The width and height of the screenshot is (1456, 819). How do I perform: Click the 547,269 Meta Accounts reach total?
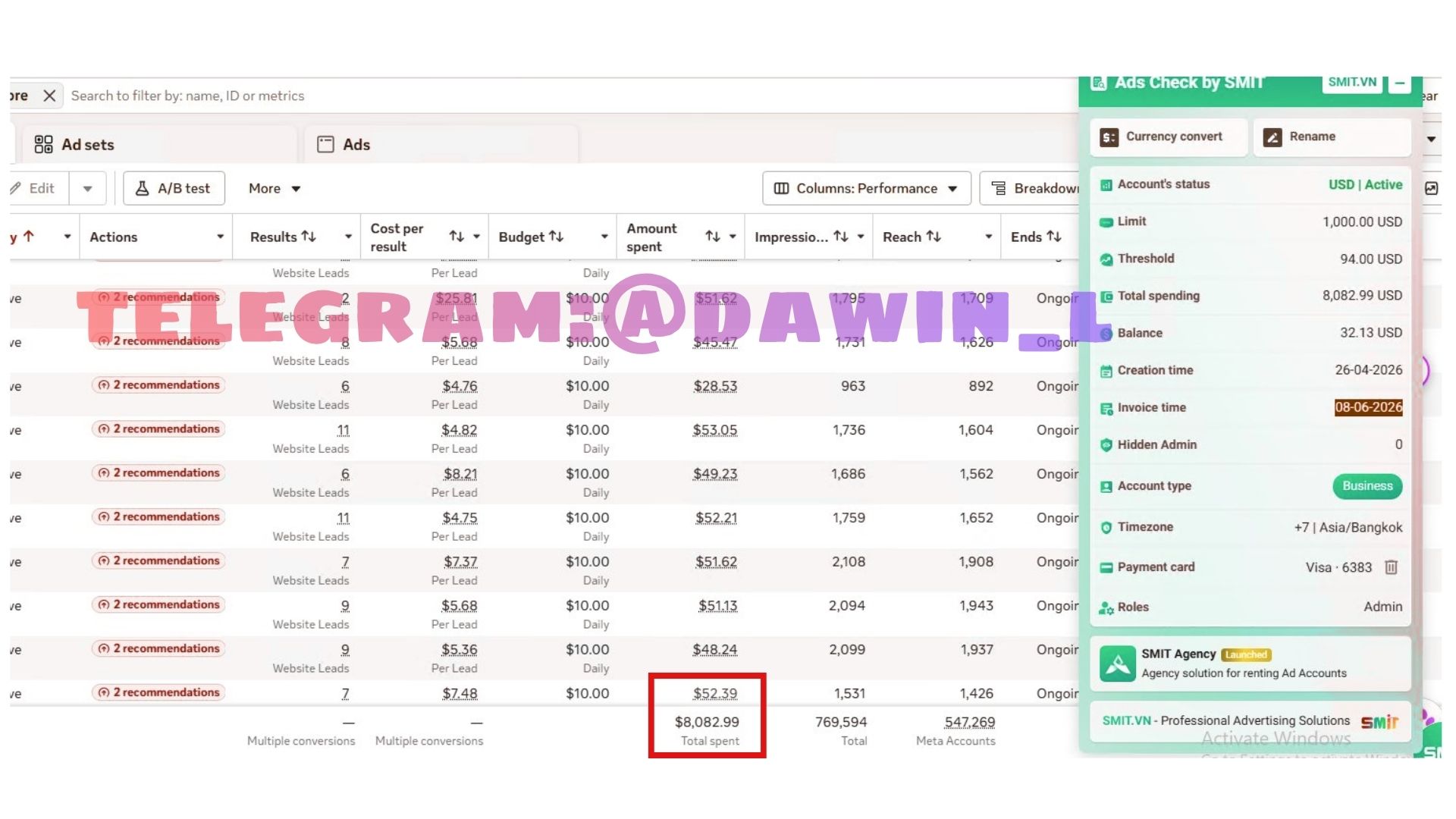click(x=969, y=723)
